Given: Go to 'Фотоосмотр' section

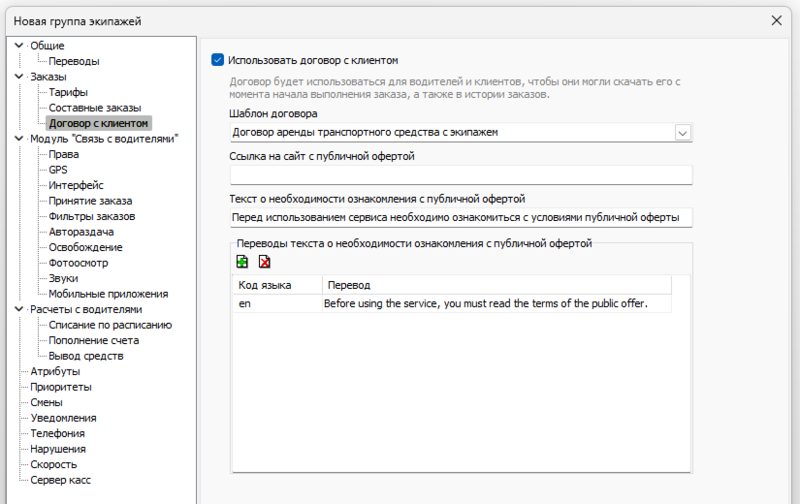Looking at the screenshot, I should (77, 263).
